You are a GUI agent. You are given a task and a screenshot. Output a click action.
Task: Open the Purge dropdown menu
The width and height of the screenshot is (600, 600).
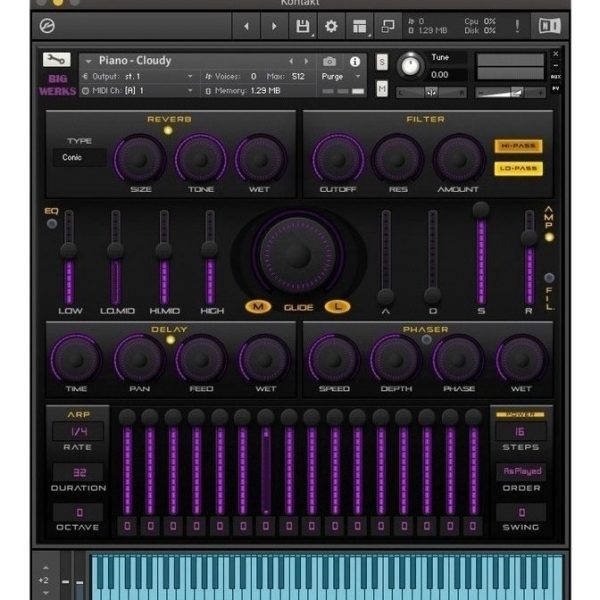(x=341, y=77)
